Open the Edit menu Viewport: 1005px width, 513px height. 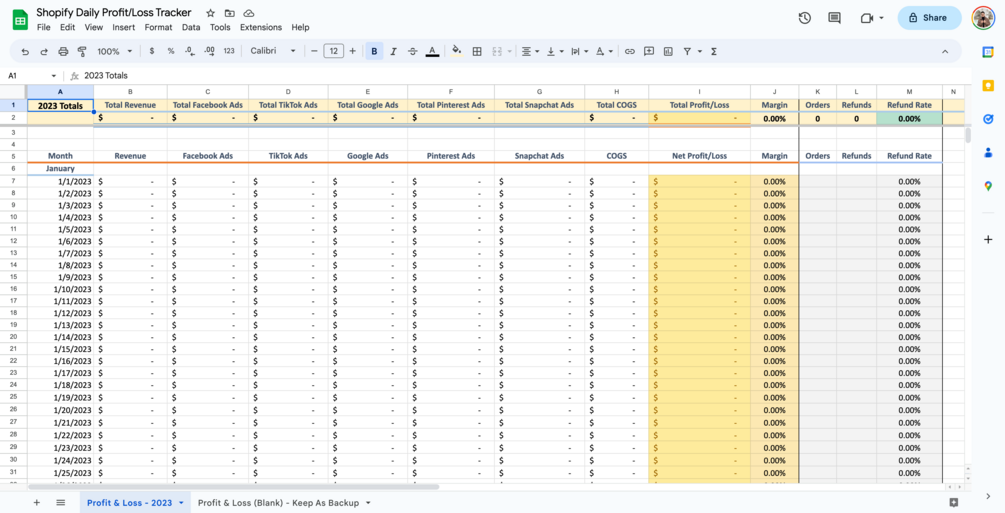pos(67,28)
